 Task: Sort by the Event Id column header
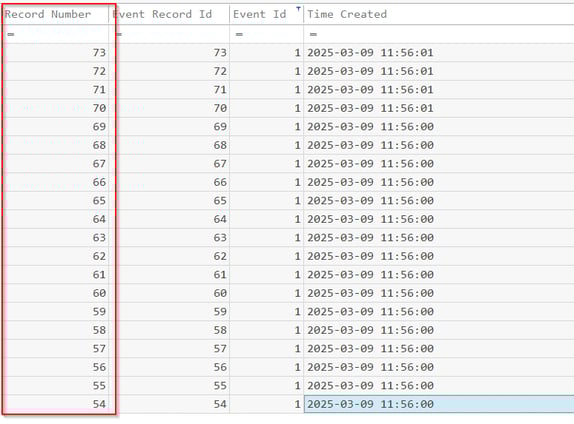click(x=266, y=14)
